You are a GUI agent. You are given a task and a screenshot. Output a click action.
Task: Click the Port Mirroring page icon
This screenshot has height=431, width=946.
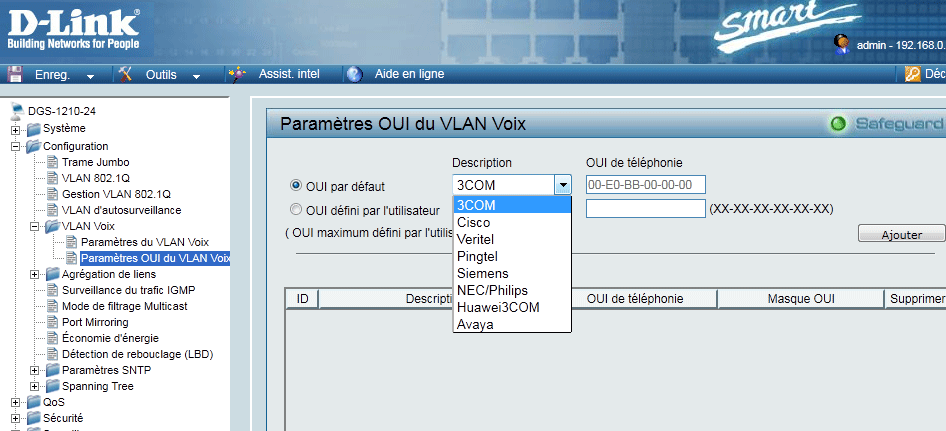click(53, 322)
